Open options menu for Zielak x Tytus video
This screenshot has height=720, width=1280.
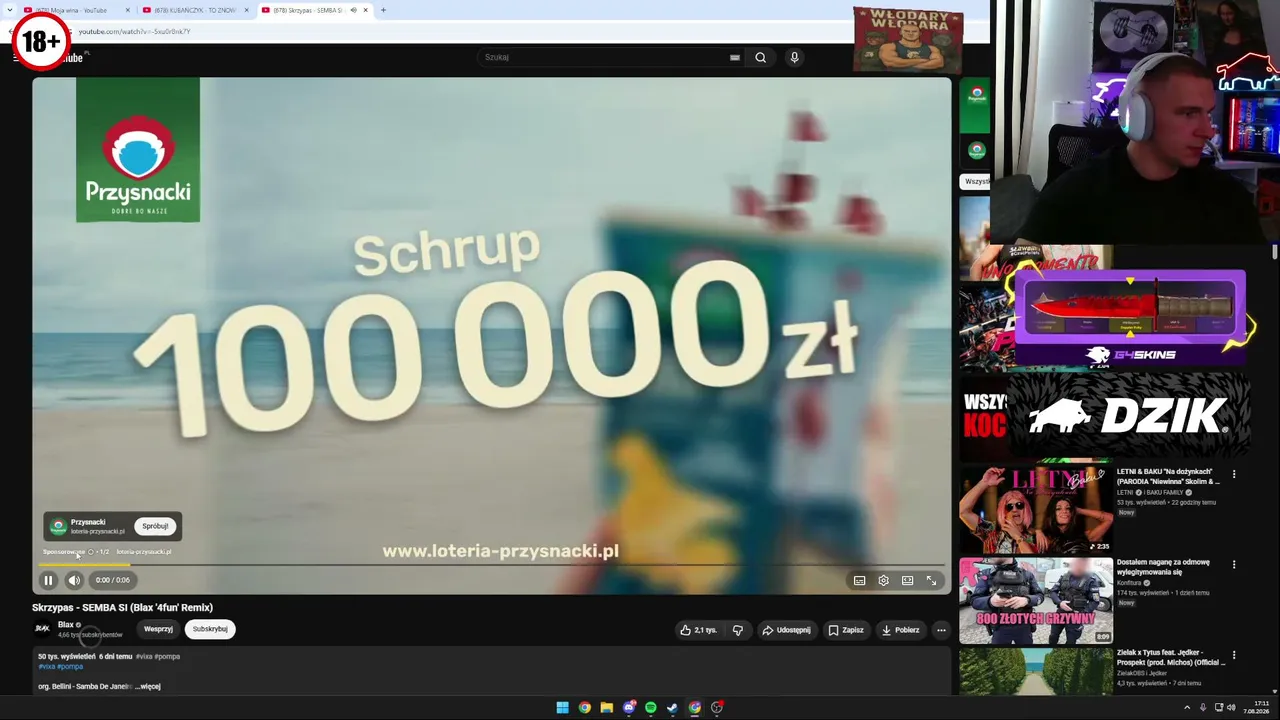point(1234,655)
